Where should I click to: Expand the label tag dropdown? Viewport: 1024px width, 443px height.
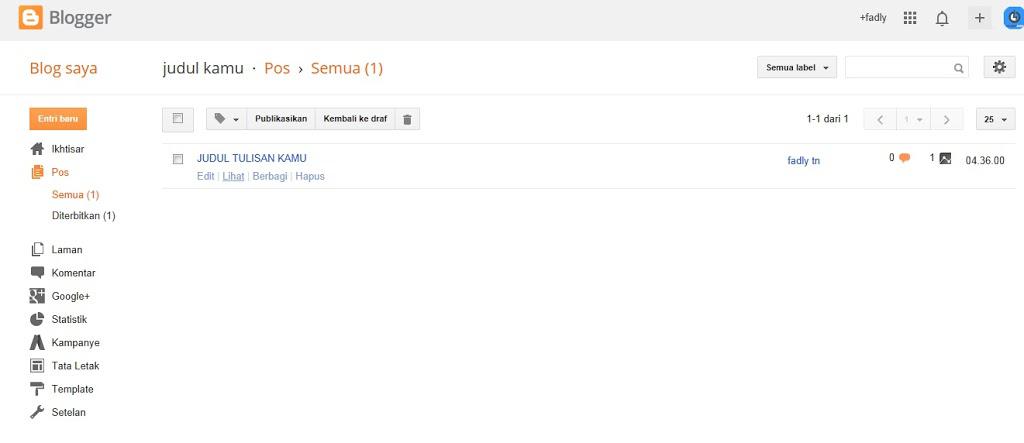[x=226, y=119]
